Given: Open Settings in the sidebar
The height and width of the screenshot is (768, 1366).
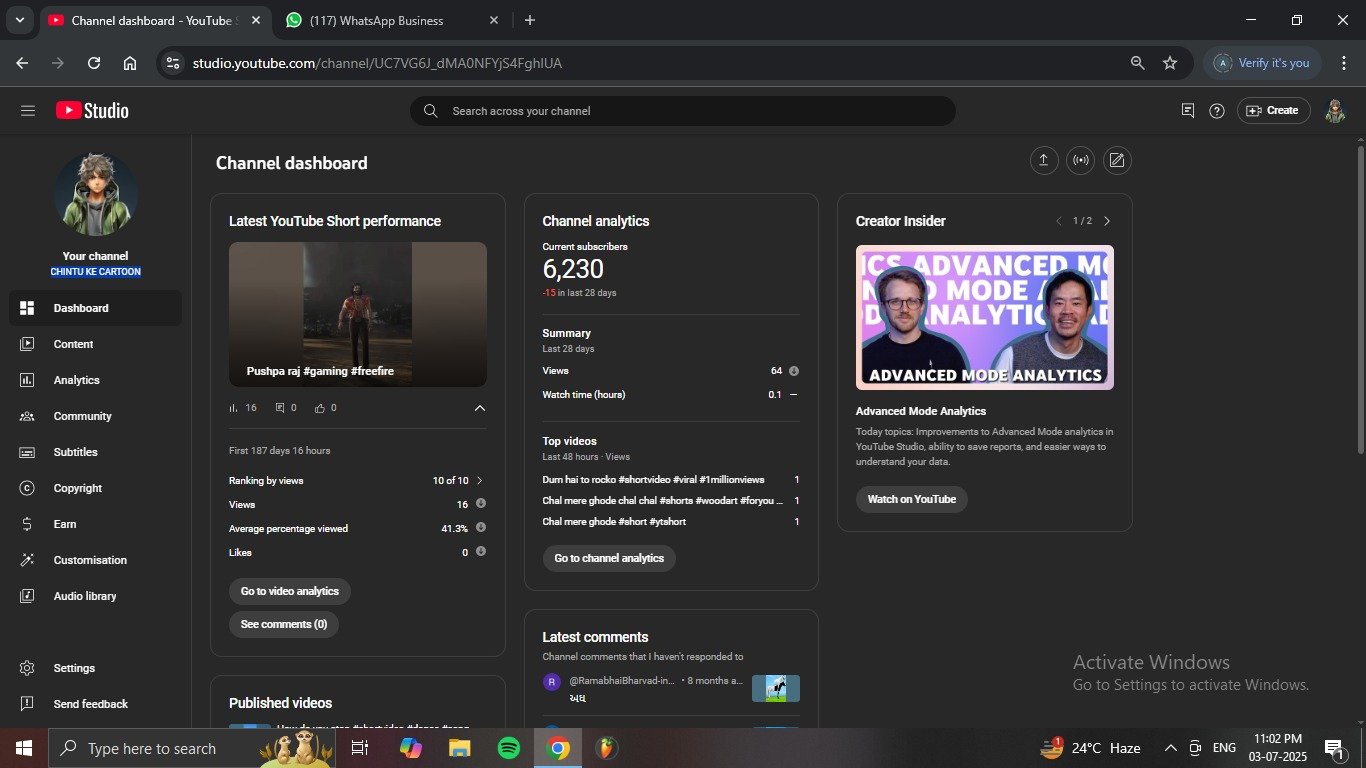Looking at the screenshot, I should click(x=95, y=668).
